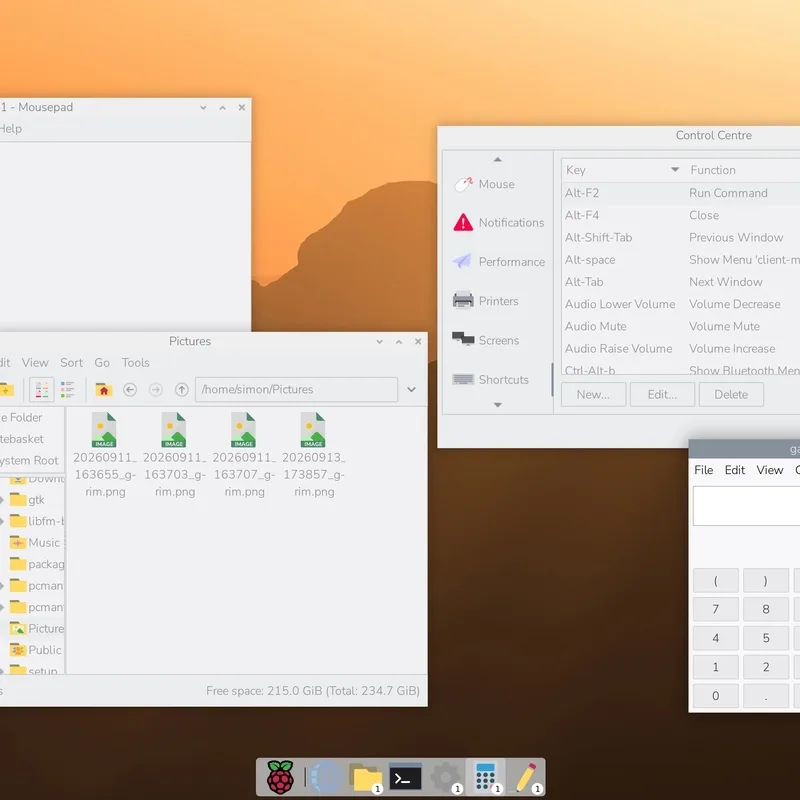Screen dimensions: 800x800
Task: Open Music folder in sidebar tree
Action: point(36,543)
